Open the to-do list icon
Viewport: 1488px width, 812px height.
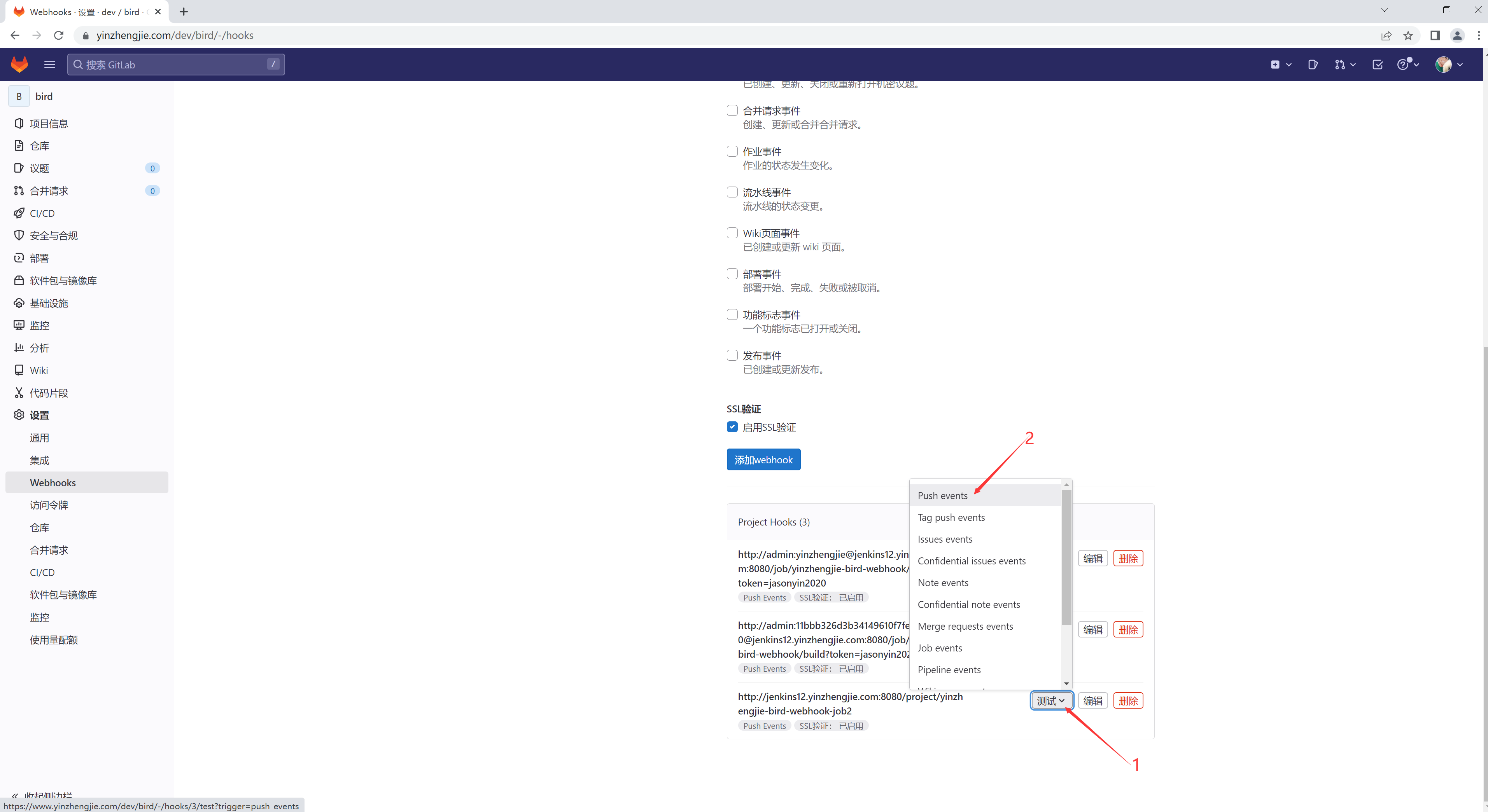[x=1377, y=64]
